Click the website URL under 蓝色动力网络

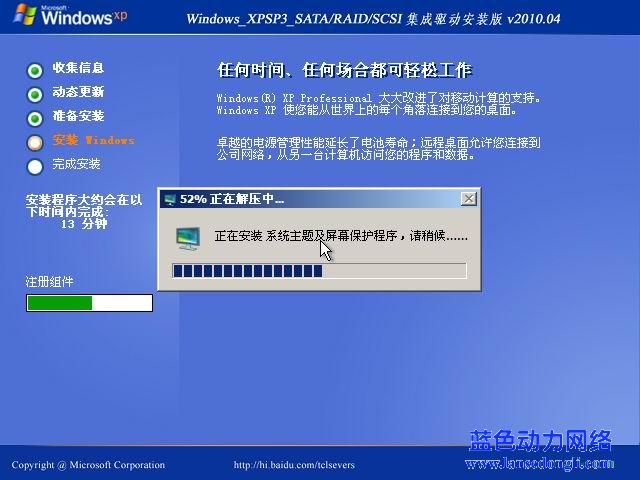[541, 464]
